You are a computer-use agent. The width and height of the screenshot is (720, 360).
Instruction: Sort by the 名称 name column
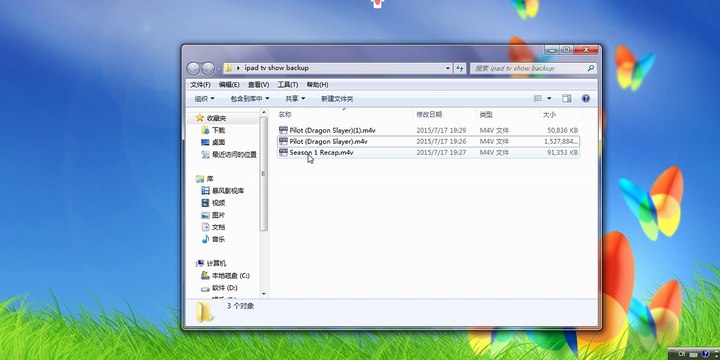coord(285,114)
